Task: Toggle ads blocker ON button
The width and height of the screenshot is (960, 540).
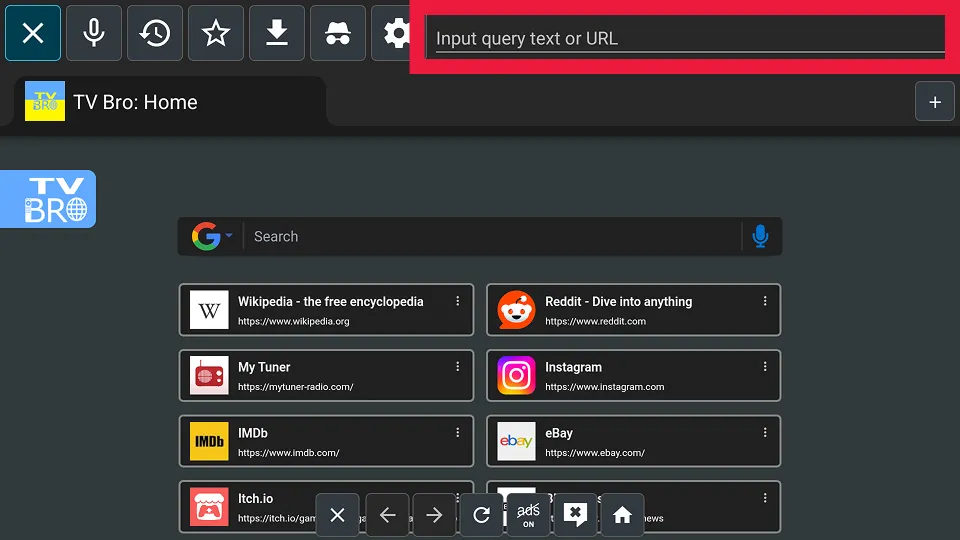Action: point(528,515)
